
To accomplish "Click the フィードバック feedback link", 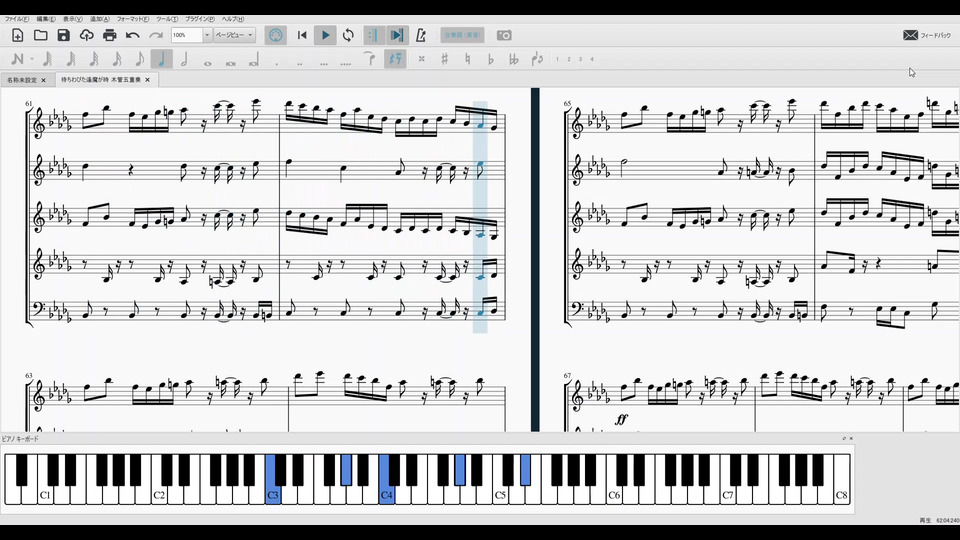I will (927, 36).
